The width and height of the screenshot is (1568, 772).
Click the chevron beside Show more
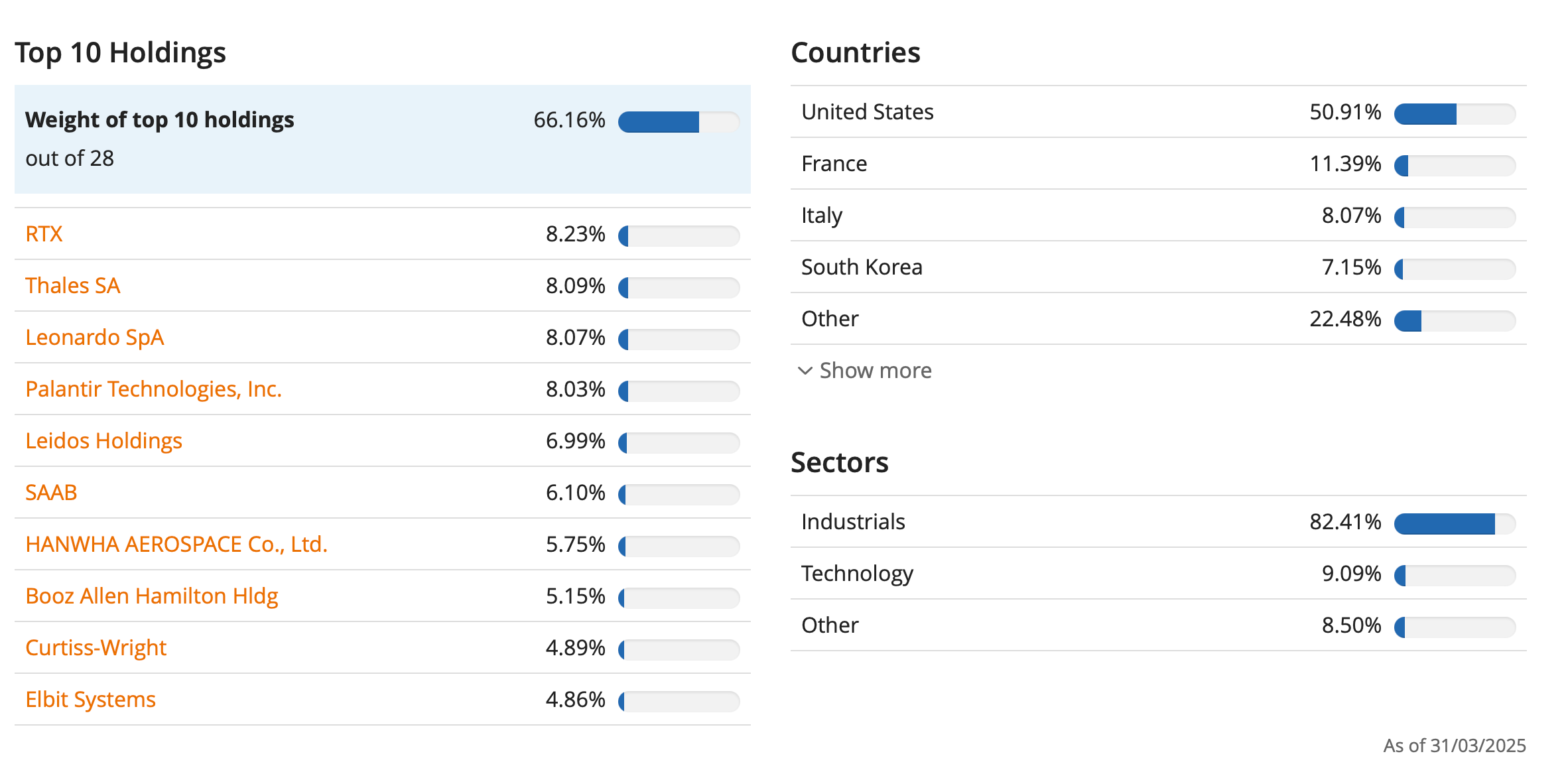805,371
